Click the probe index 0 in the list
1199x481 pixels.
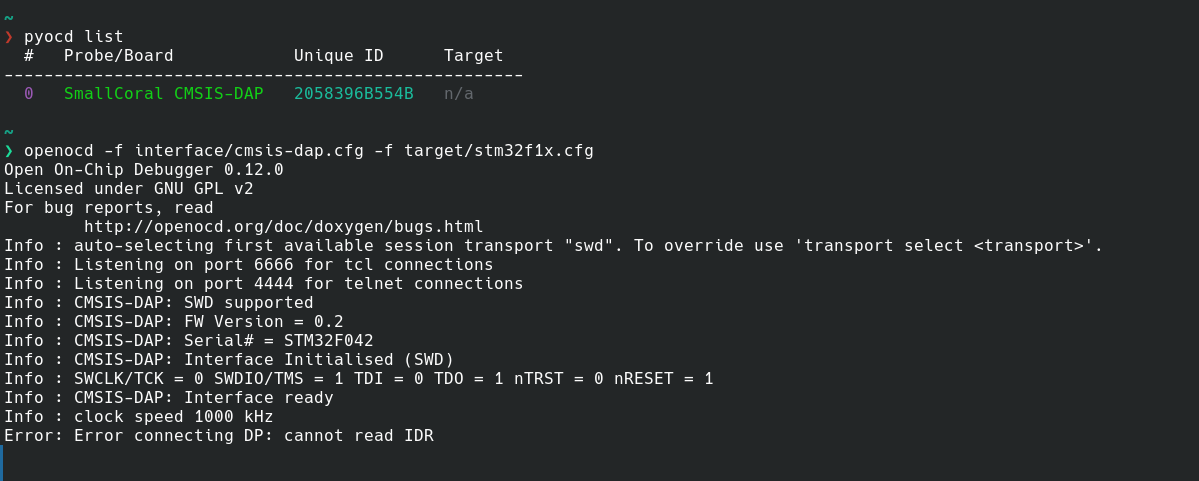pos(29,94)
